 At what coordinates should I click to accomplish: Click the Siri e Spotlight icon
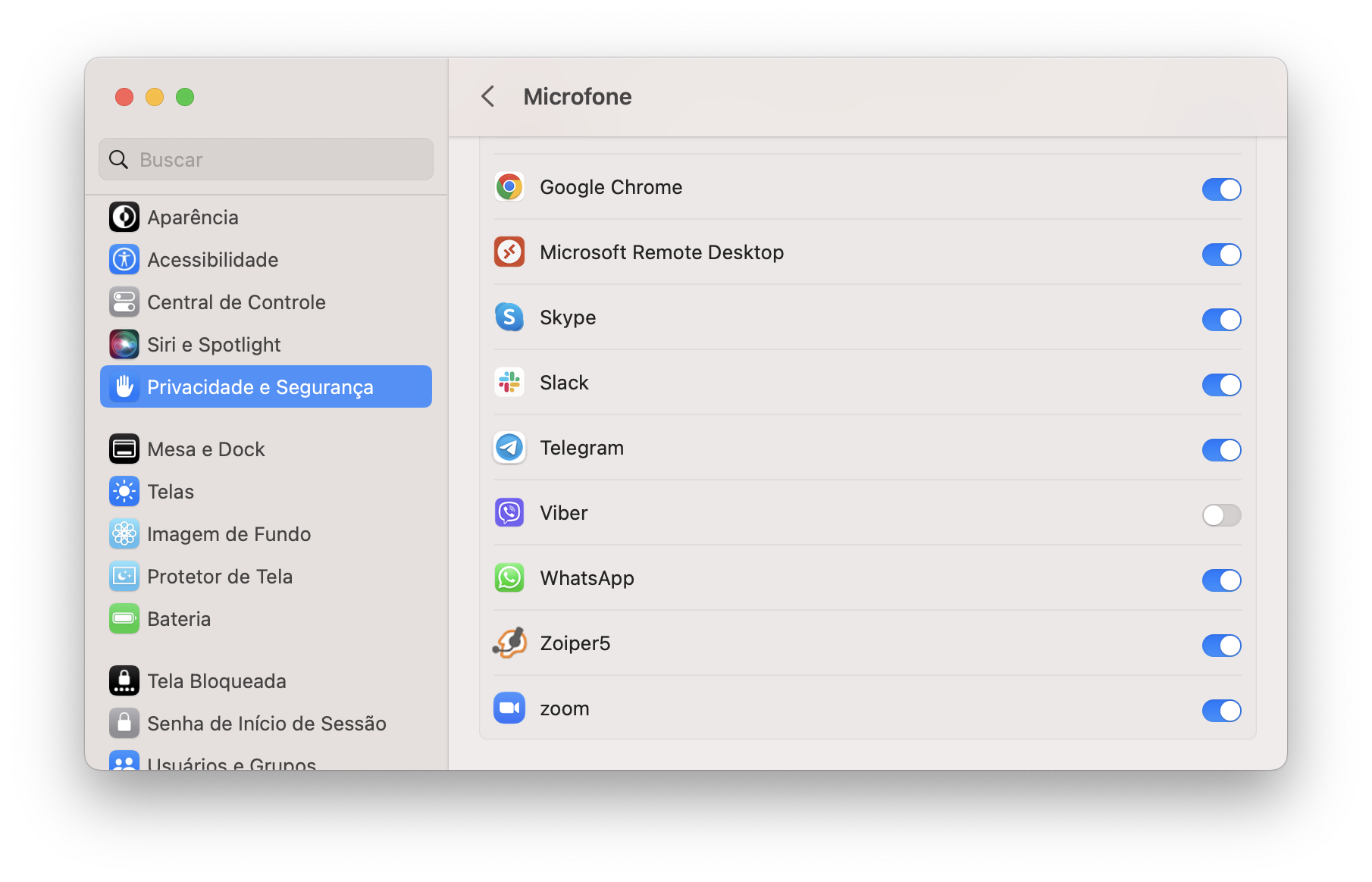[124, 345]
